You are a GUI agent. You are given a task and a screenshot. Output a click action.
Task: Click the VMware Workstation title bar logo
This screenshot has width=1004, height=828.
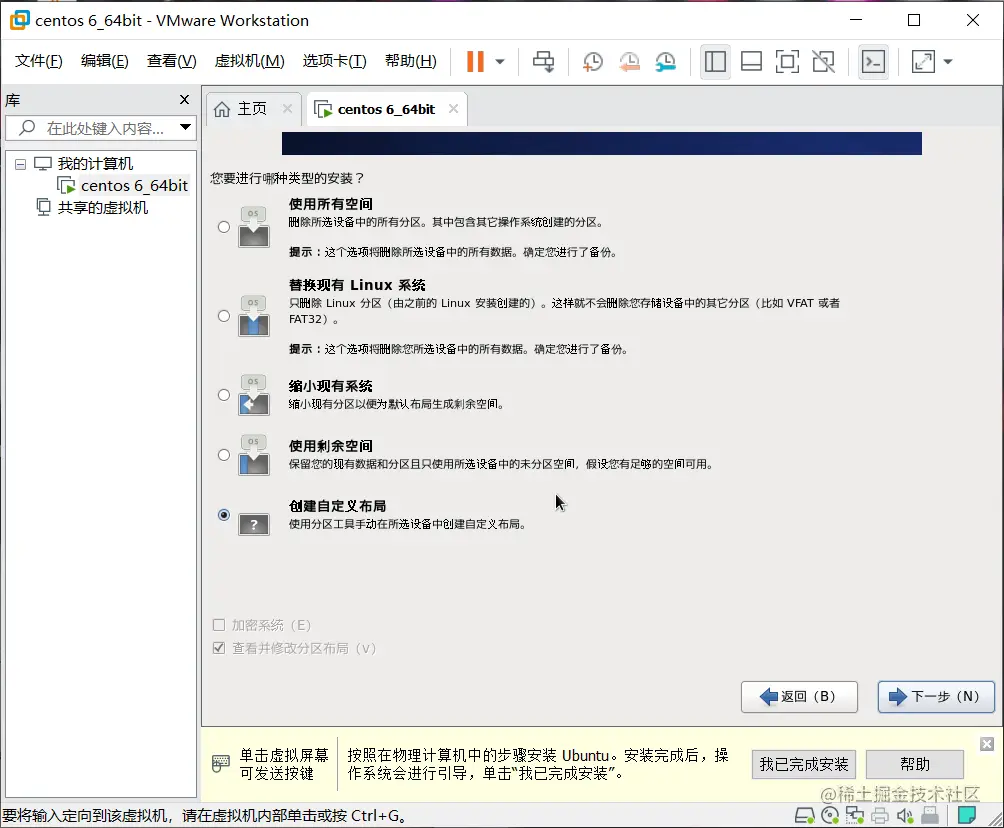pyautogui.click(x=19, y=20)
